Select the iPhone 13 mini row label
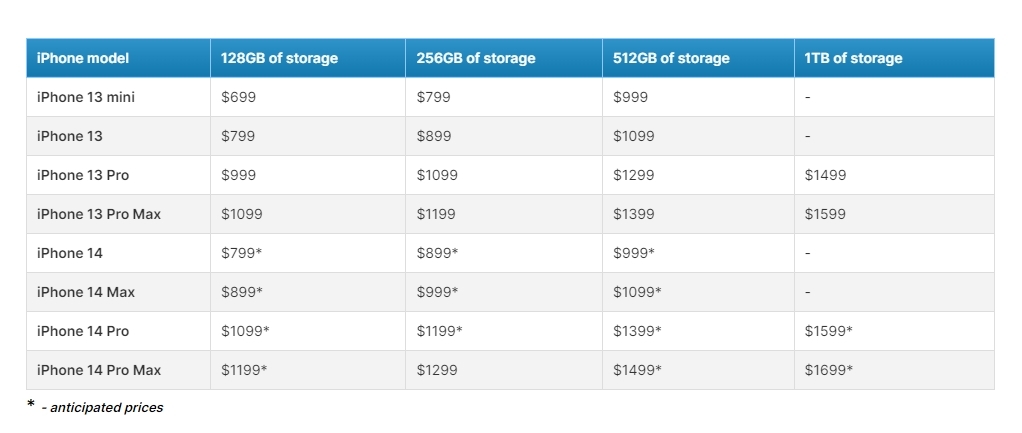The width and height of the screenshot is (1022, 433). 86,97
